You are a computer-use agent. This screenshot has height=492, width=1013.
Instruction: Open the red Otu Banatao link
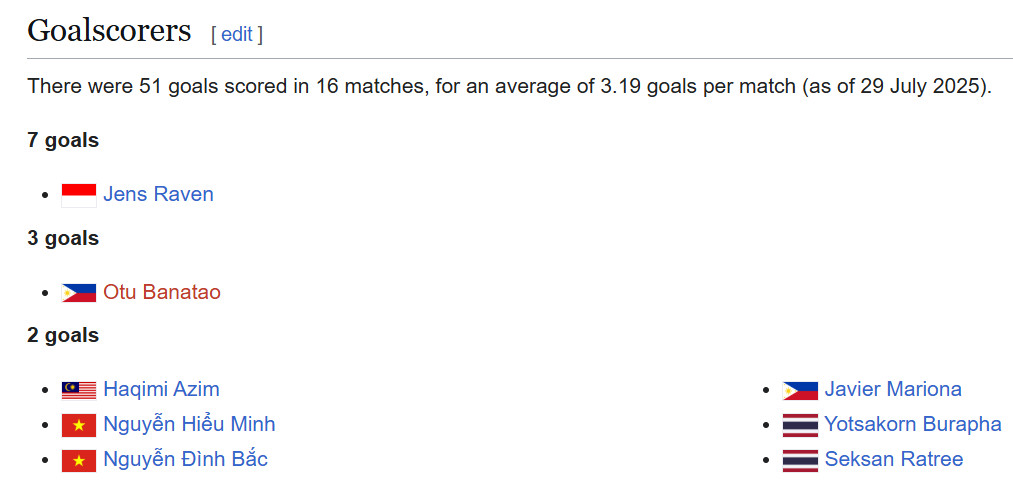pos(162,292)
